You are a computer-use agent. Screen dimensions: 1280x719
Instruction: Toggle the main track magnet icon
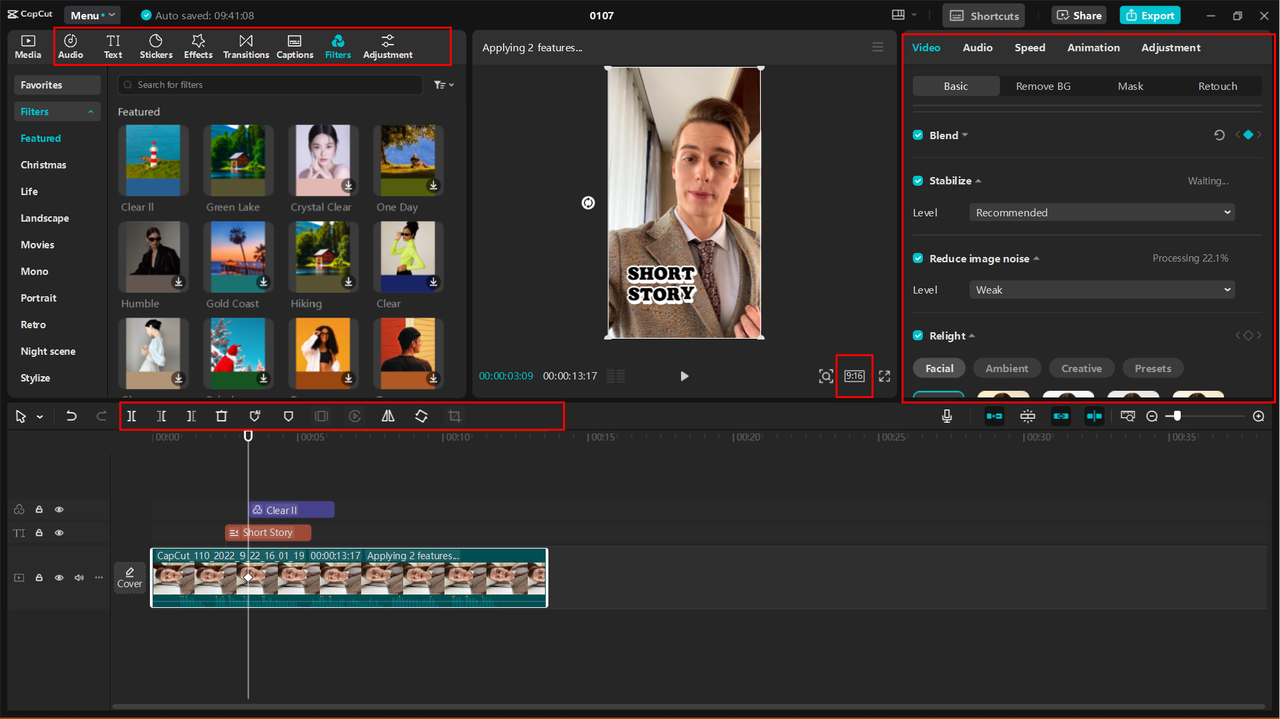tap(994, 416)
